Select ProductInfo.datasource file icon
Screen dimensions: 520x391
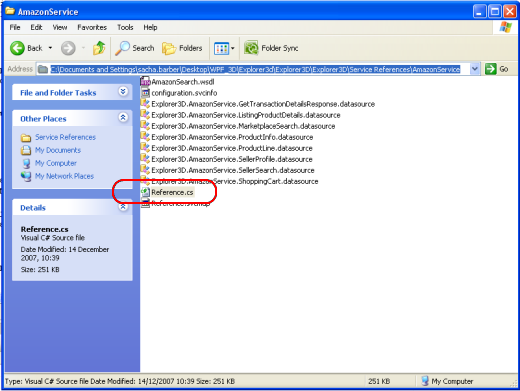point(145,136)
